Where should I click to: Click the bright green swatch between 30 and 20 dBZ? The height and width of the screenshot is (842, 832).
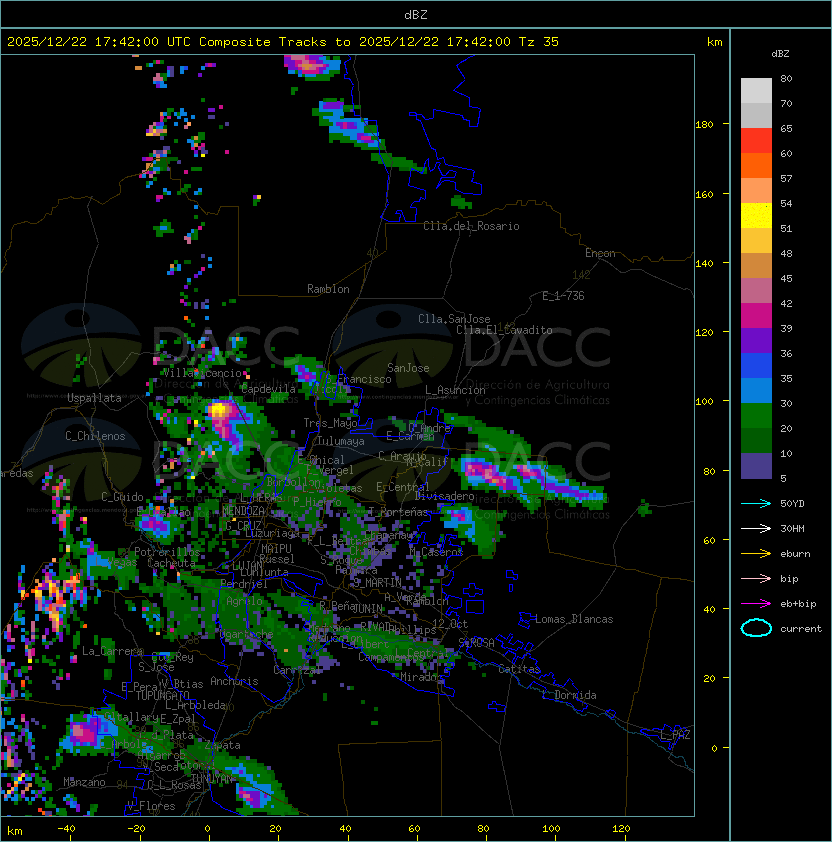(x=756, y=416)
